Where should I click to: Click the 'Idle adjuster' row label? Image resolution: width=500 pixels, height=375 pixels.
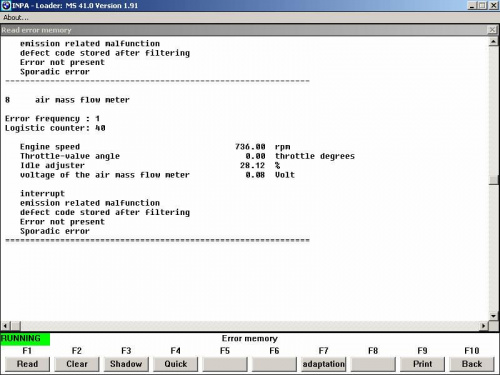tap(52, 165)
